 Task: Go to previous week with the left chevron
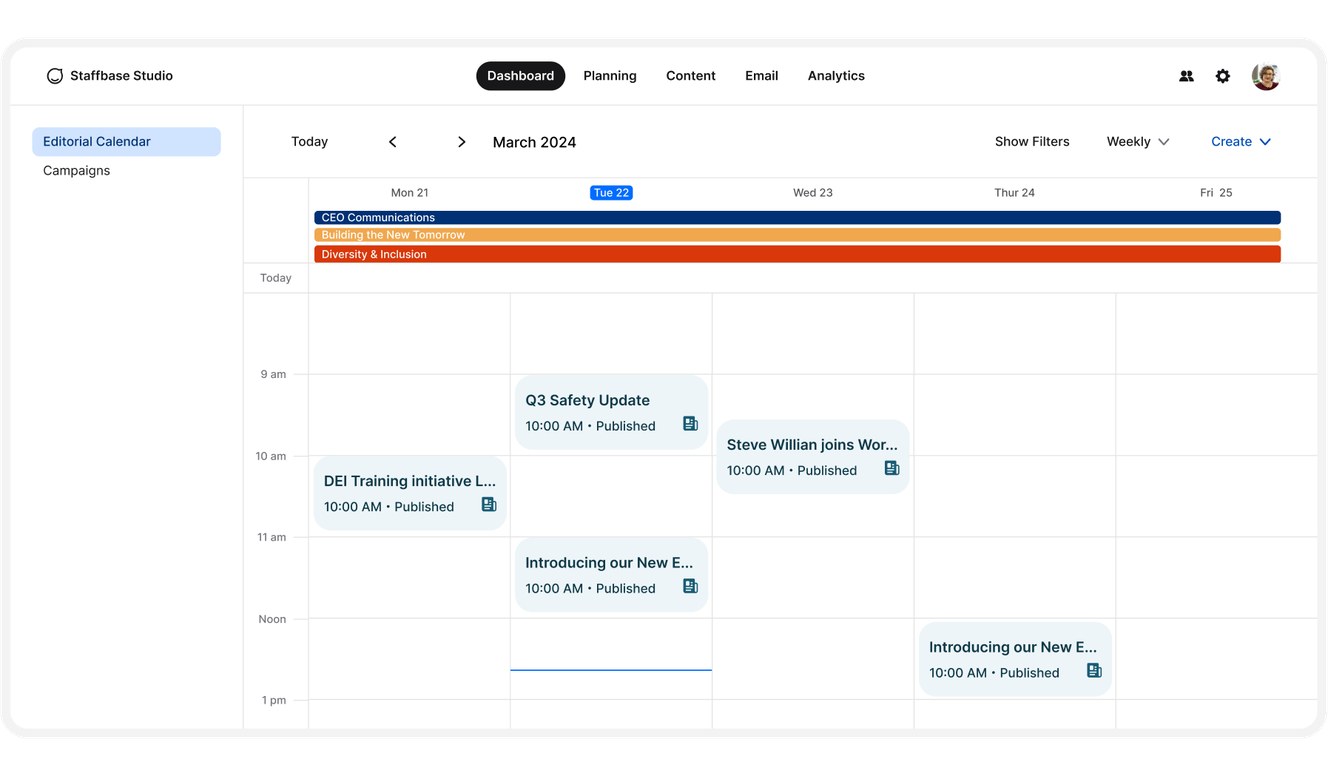coord(392,141)
